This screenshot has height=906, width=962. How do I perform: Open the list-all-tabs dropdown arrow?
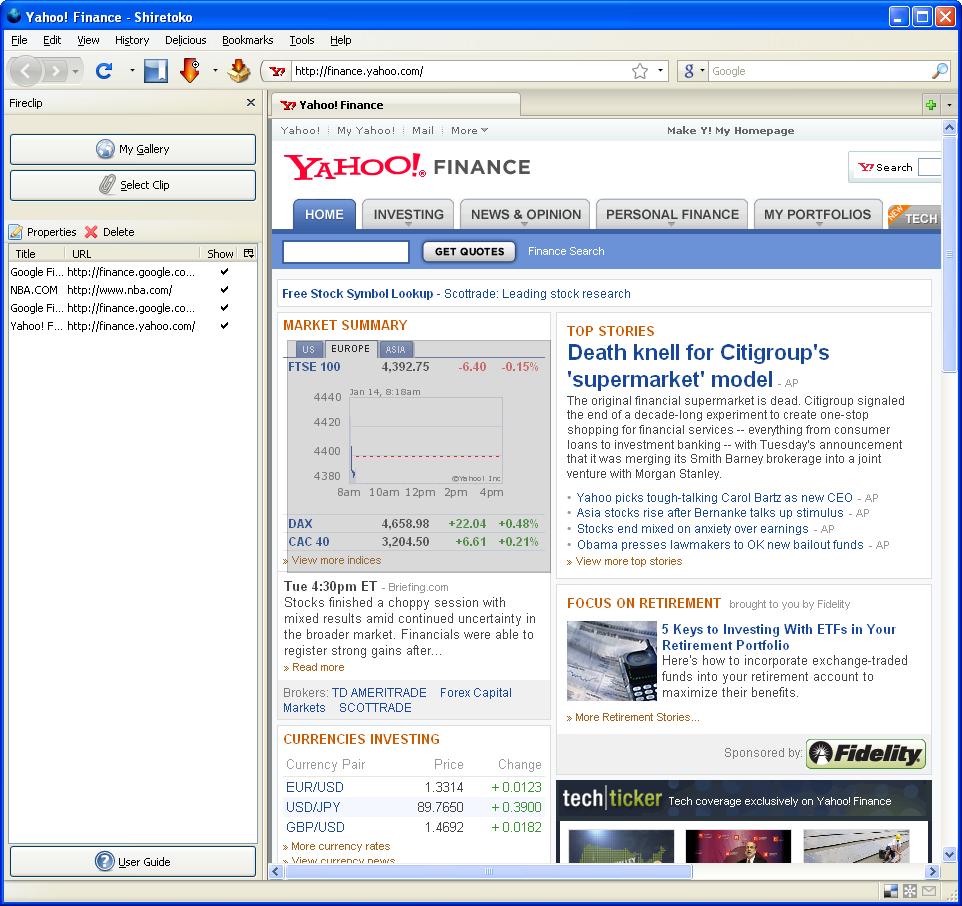pos(949,105)
